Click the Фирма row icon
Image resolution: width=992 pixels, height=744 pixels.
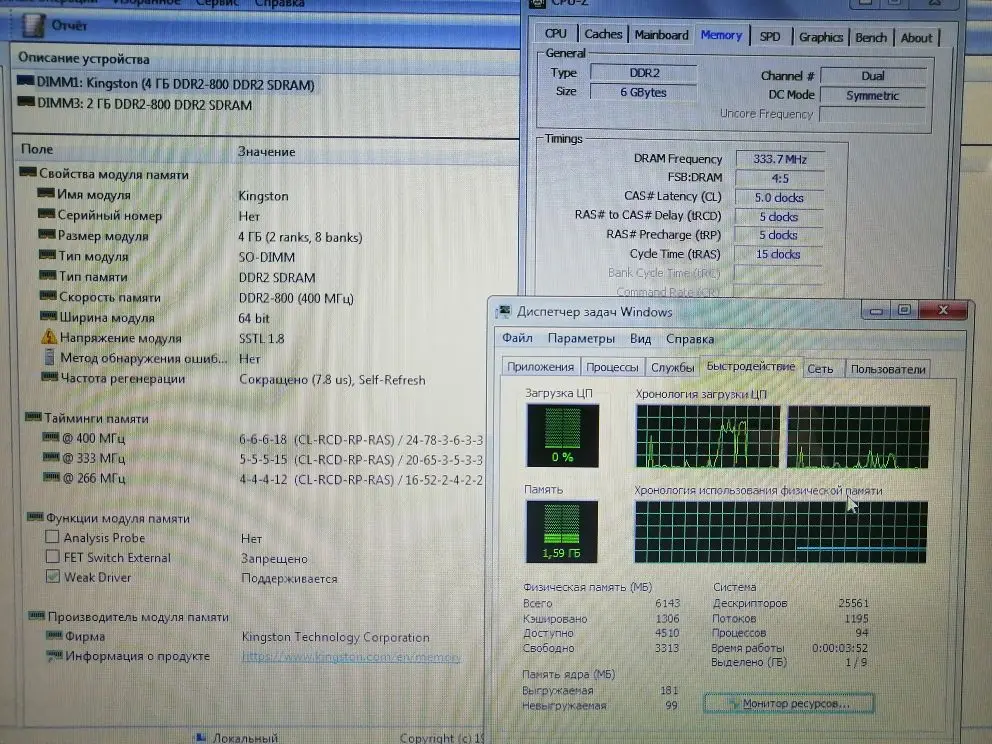click(x=54, y=635)
